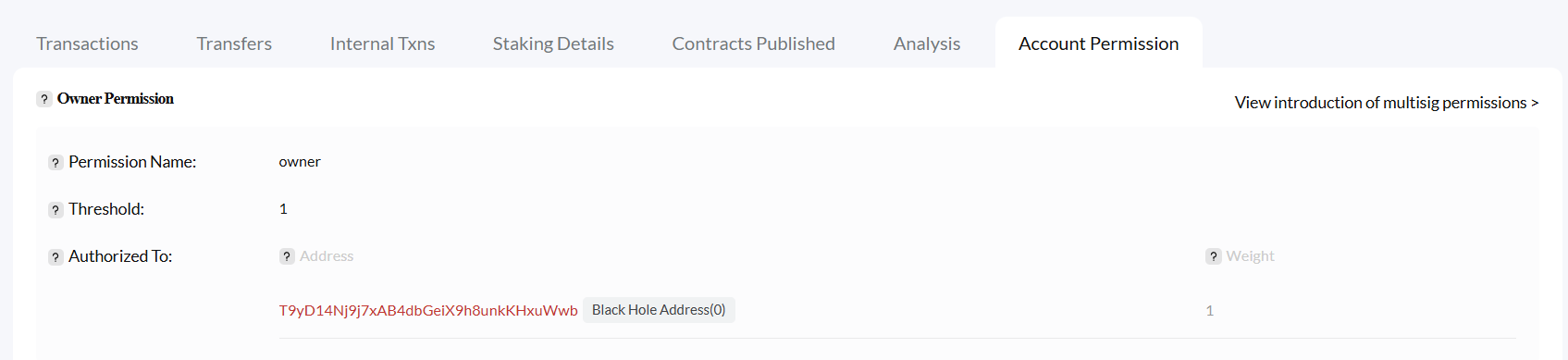Click question mark icon beside Threshold
The width and height of the screenshot is (1568, 360).
pyautogui.click(x=56, y=210)
